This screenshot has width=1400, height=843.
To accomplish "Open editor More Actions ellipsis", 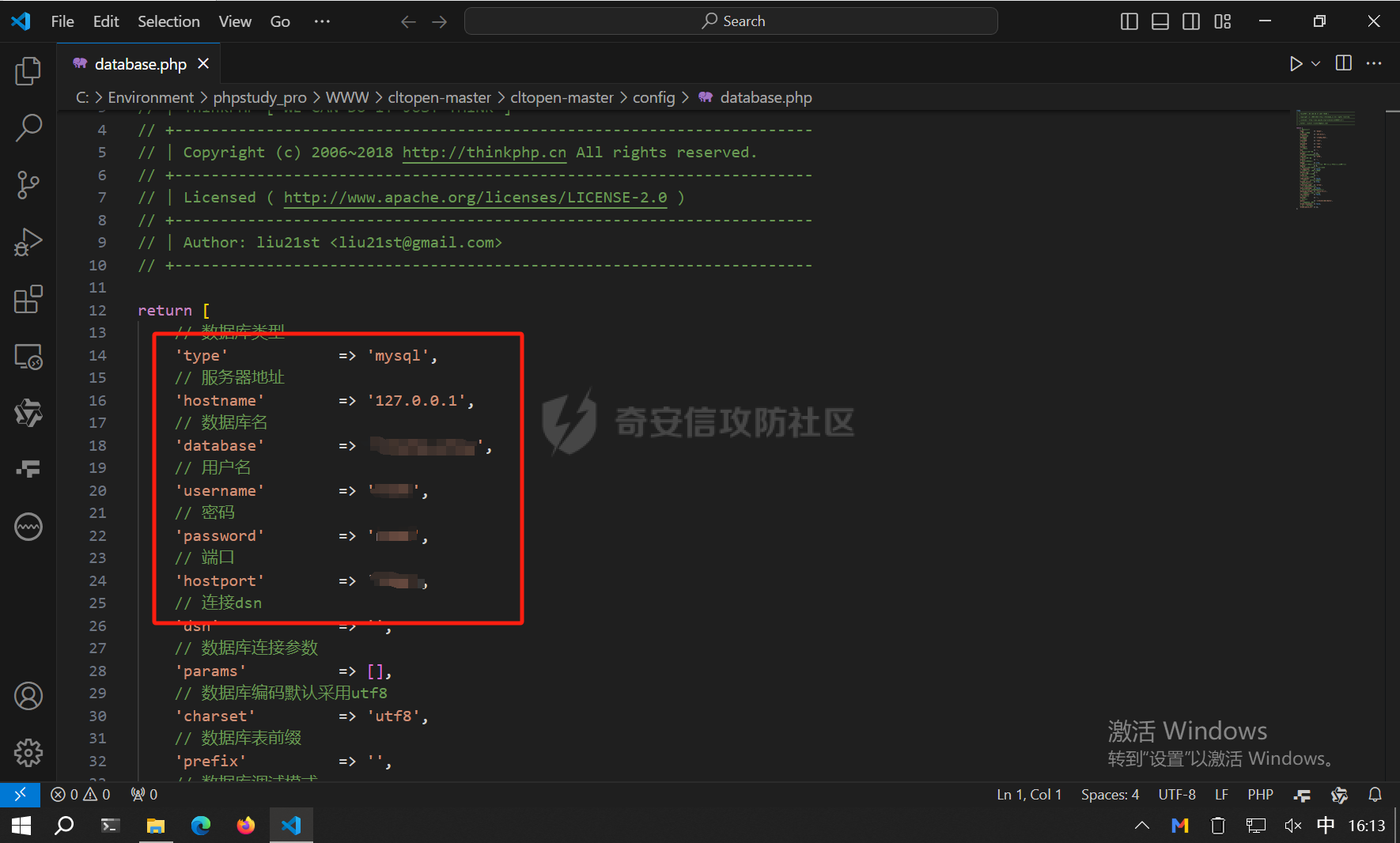I will [x=1375, y=63].
